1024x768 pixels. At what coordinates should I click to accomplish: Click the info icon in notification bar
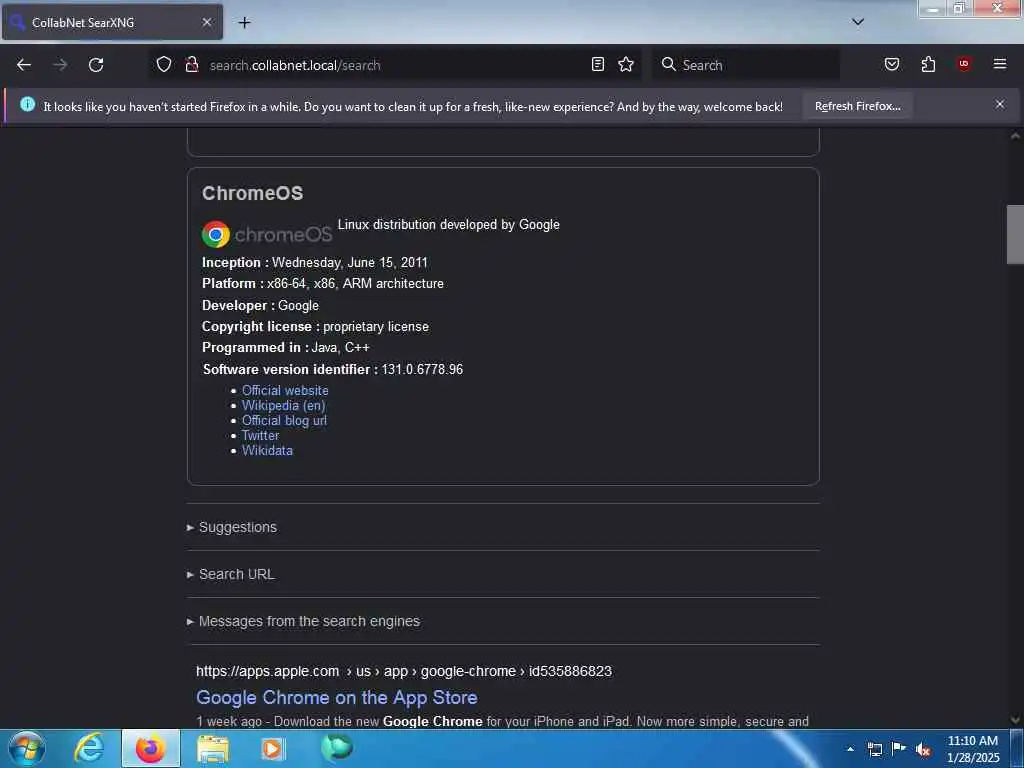(x=27, y=104)
